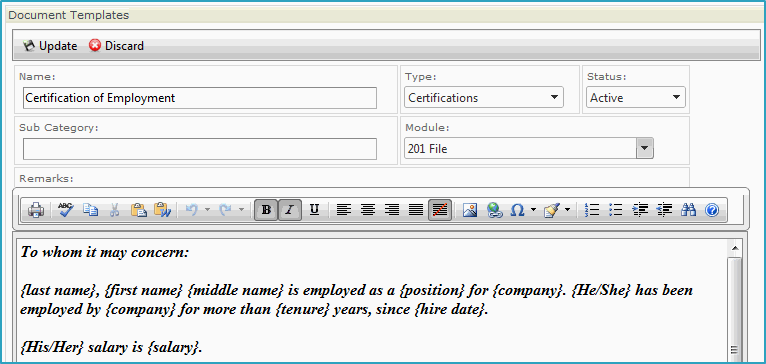The width and height of the screenshot is (766, 364).
Task: Align text right
Action: pyautogui.click(x=392, y=210)
